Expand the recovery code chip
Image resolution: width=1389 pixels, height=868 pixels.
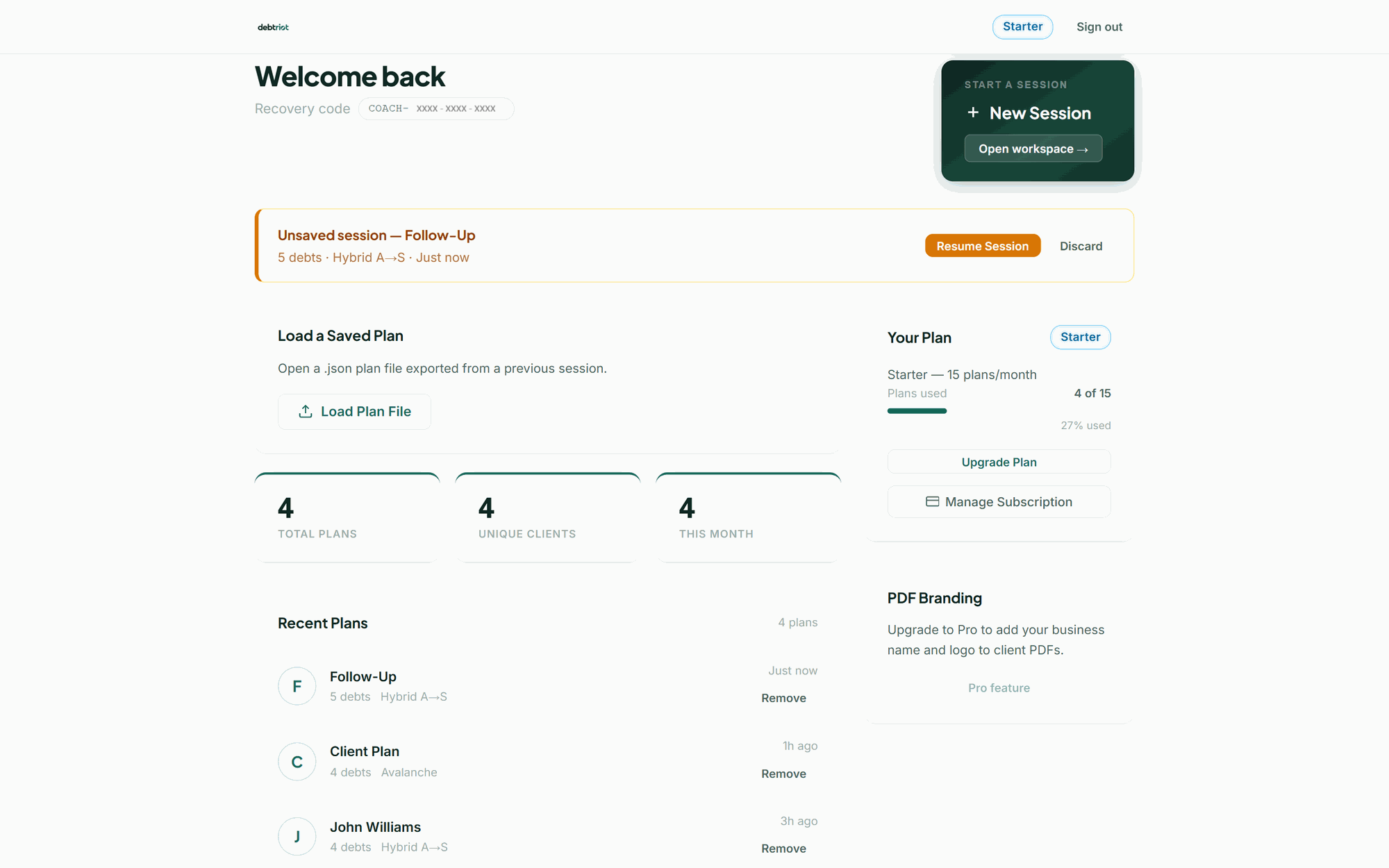coord(436,108)
